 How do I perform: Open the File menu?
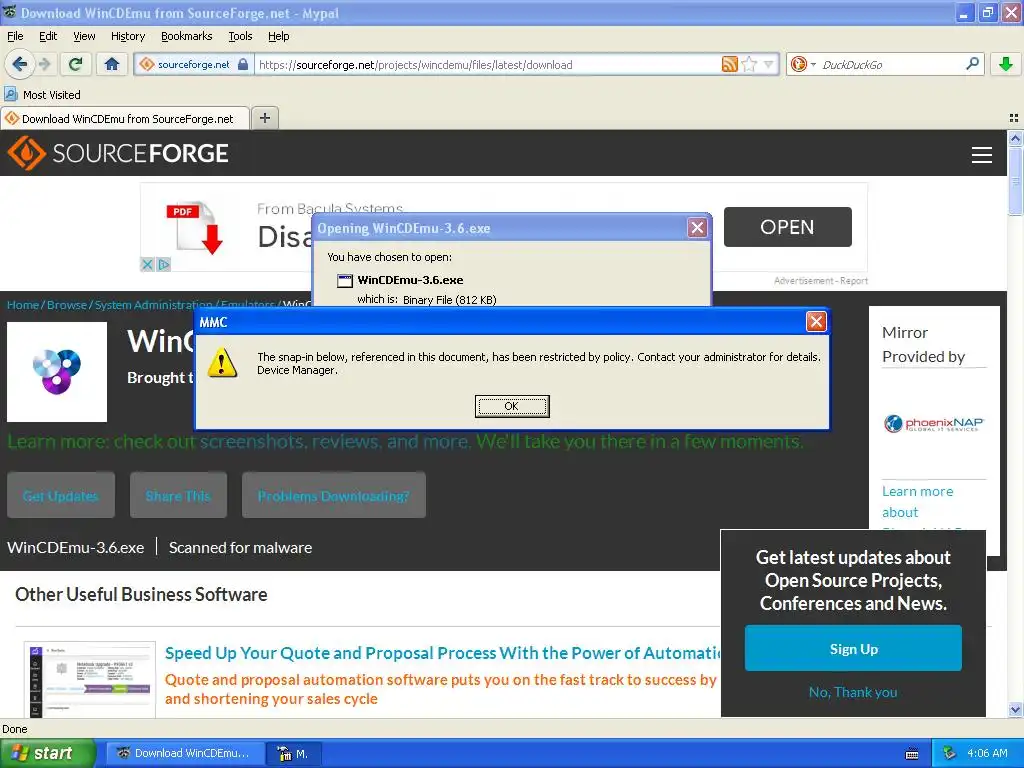click(15, 36)
